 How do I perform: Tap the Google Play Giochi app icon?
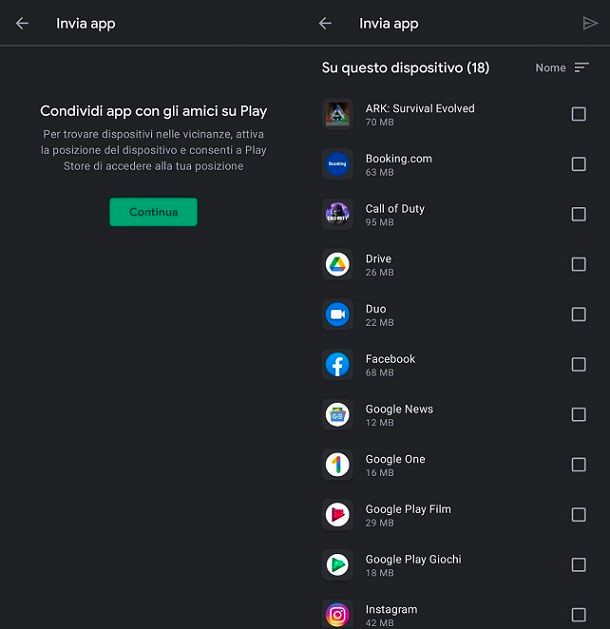(x=337, y=565)
